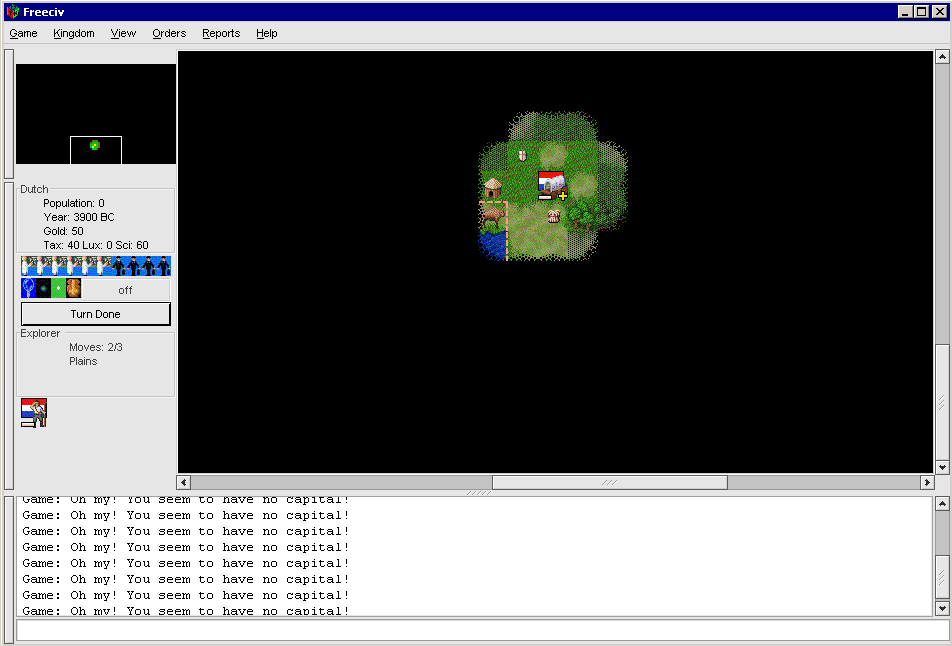Click the Moves: 2/3 text
Image resolution: width=952 pixels, height=646 pixels.
(x=96, y=347)
